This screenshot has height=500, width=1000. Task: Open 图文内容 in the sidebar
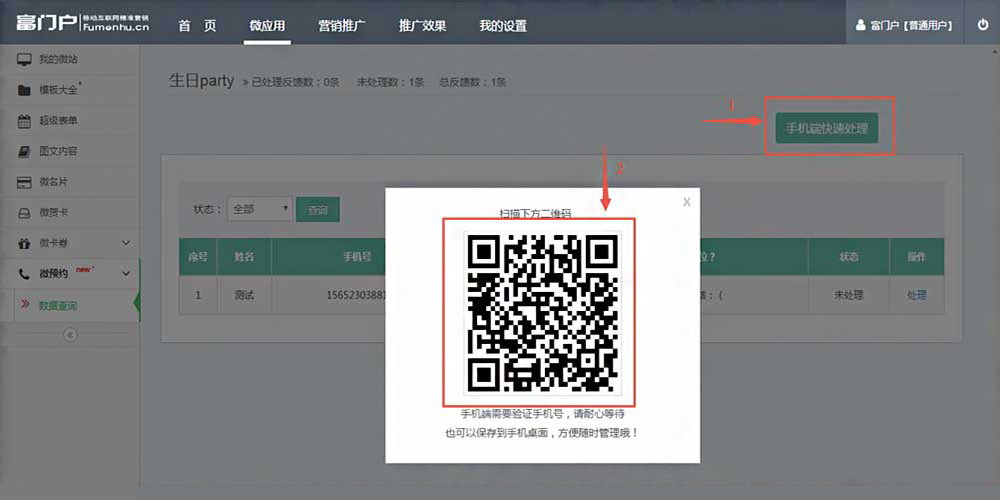[x=59, y=152]
